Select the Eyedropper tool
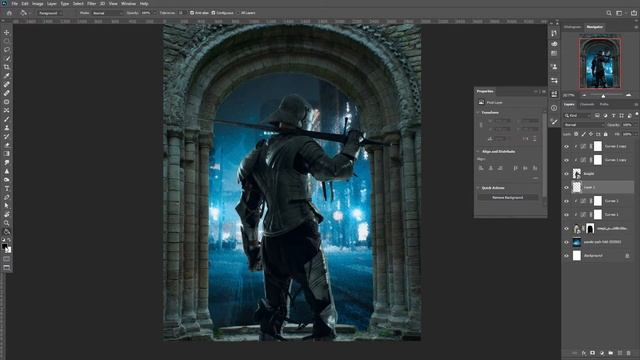Viewport: 640px width, 360px height. coord(7,76)
